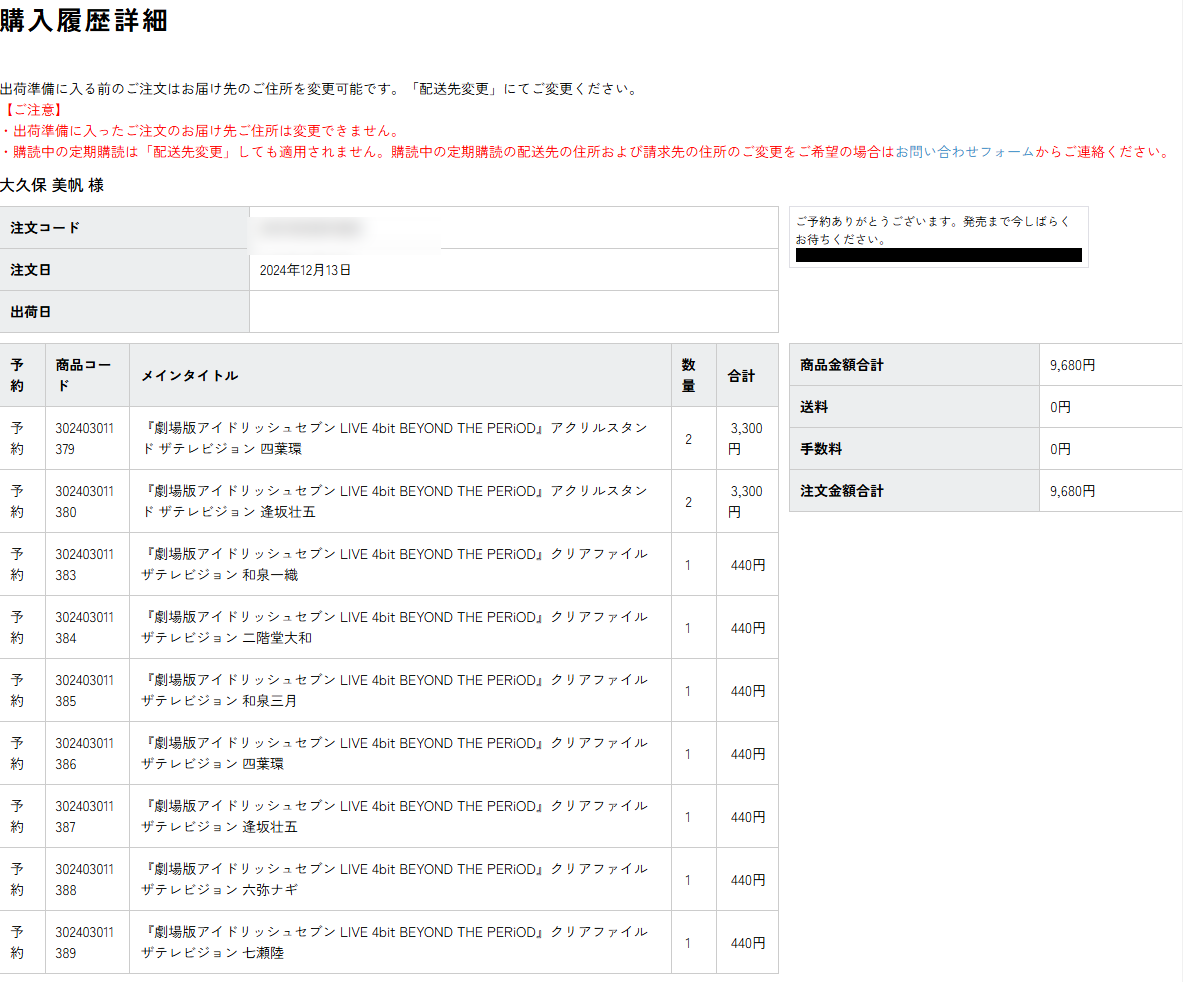The width and height of the screenshot is (1183, 982).
Task: Select product code 302403011389
Action: point(84,943)
